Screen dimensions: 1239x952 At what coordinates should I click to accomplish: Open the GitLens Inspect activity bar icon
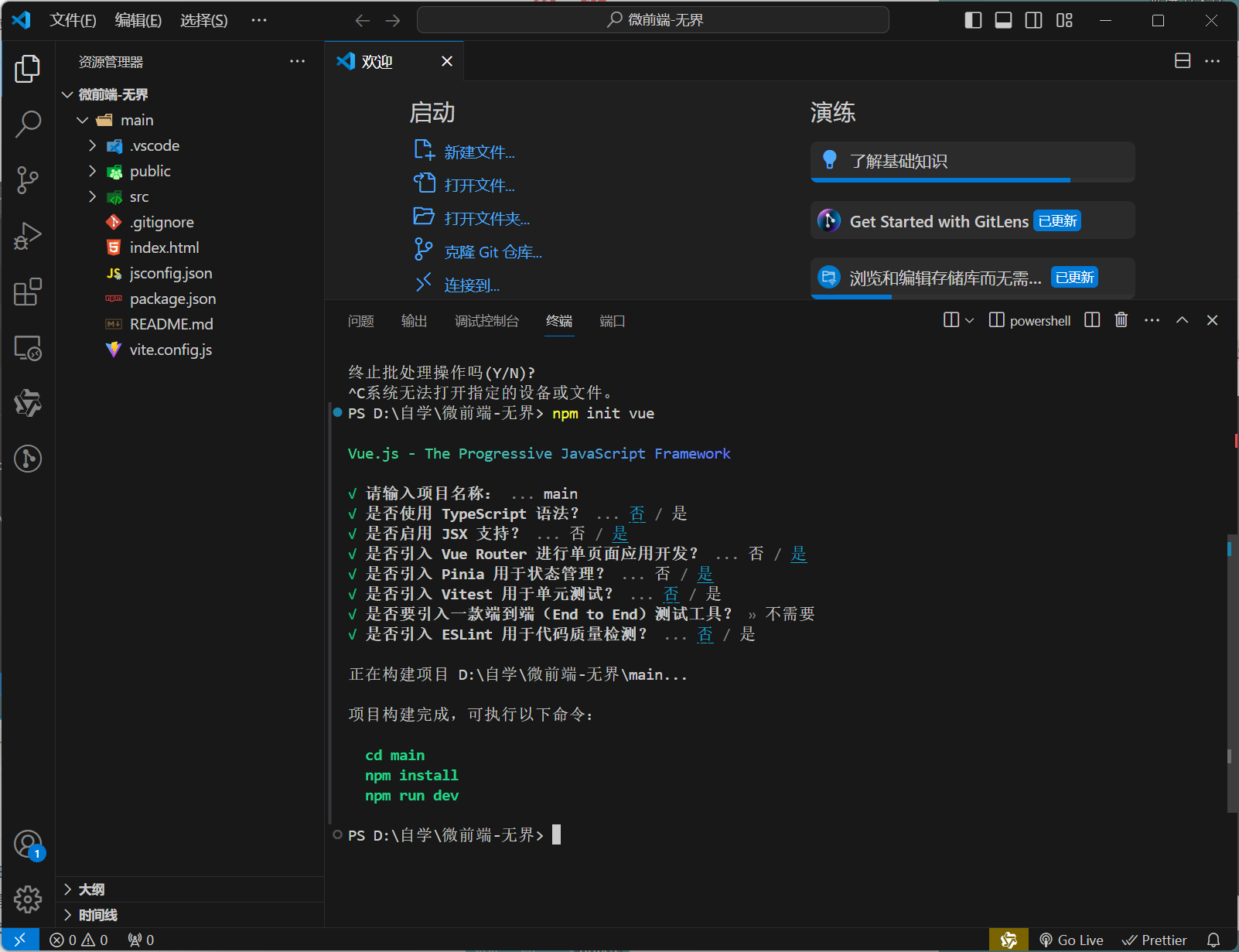point(28,459)
